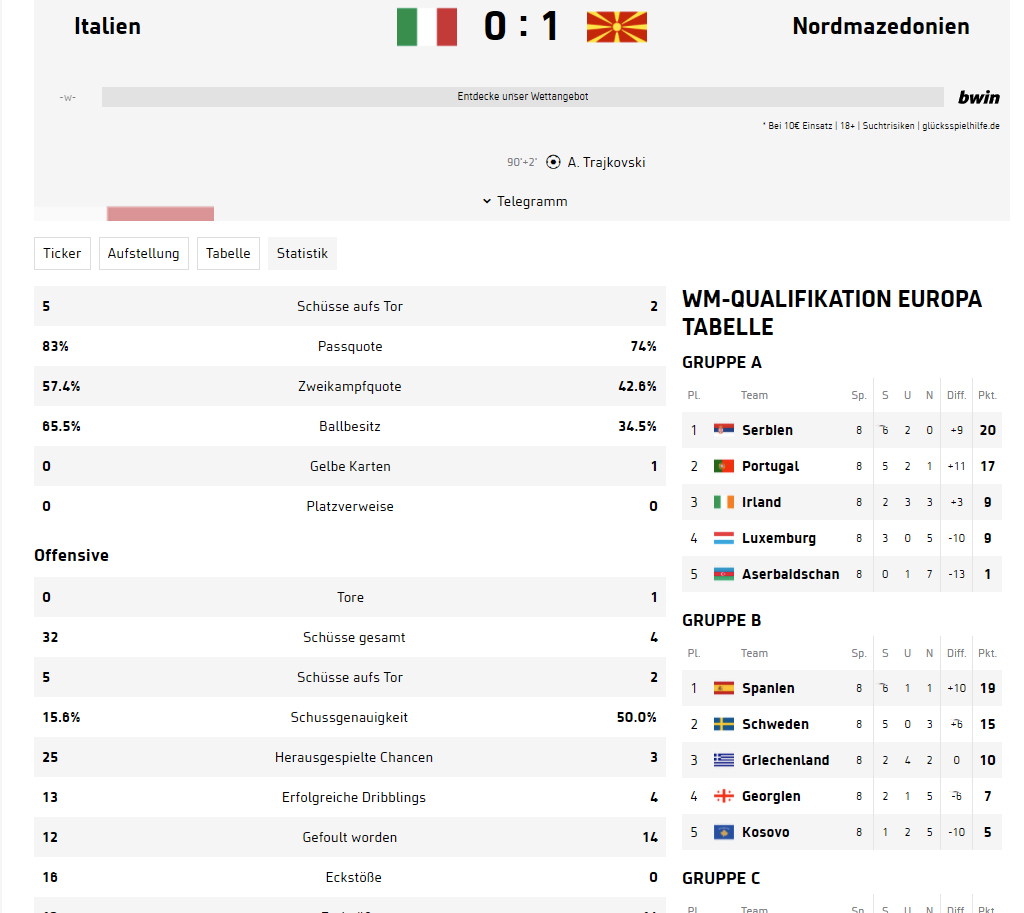1024x913 pixels.
Task: Click the Italy flag icon in header
Action: click(426, 27)
